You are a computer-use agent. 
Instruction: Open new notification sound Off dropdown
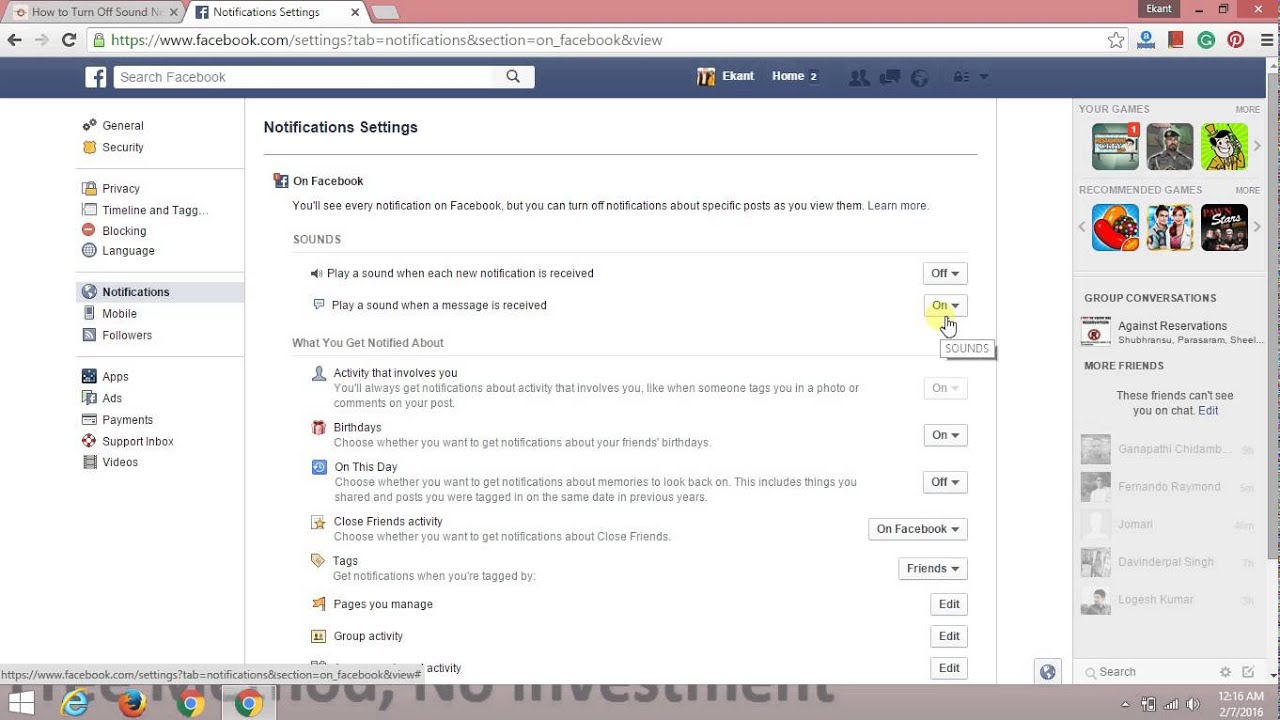tap(945, 273)
